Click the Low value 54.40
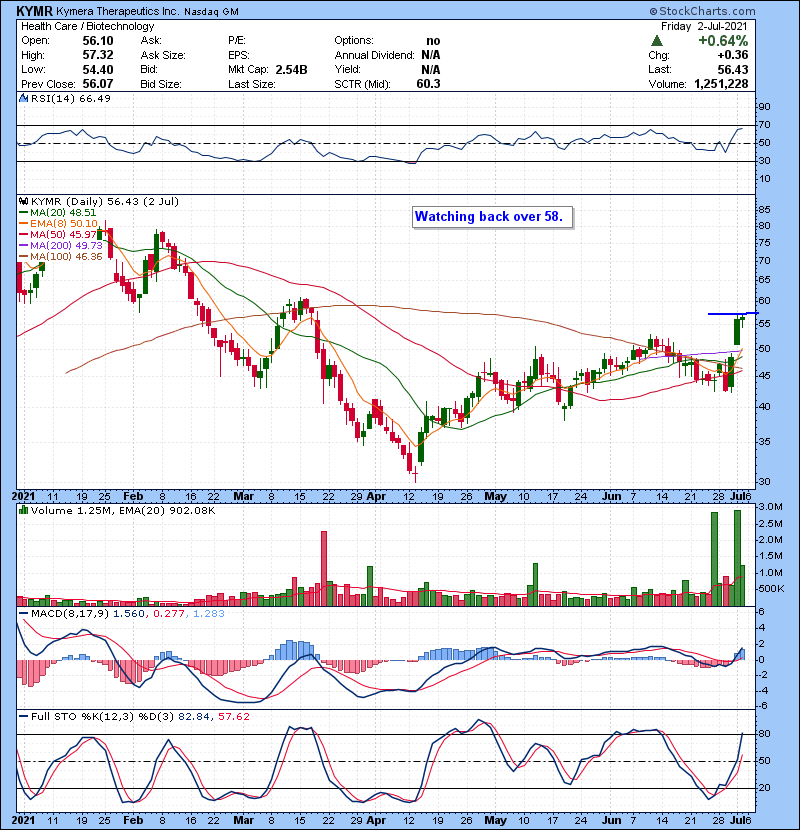The image size is (800, 830). point(98,69)
